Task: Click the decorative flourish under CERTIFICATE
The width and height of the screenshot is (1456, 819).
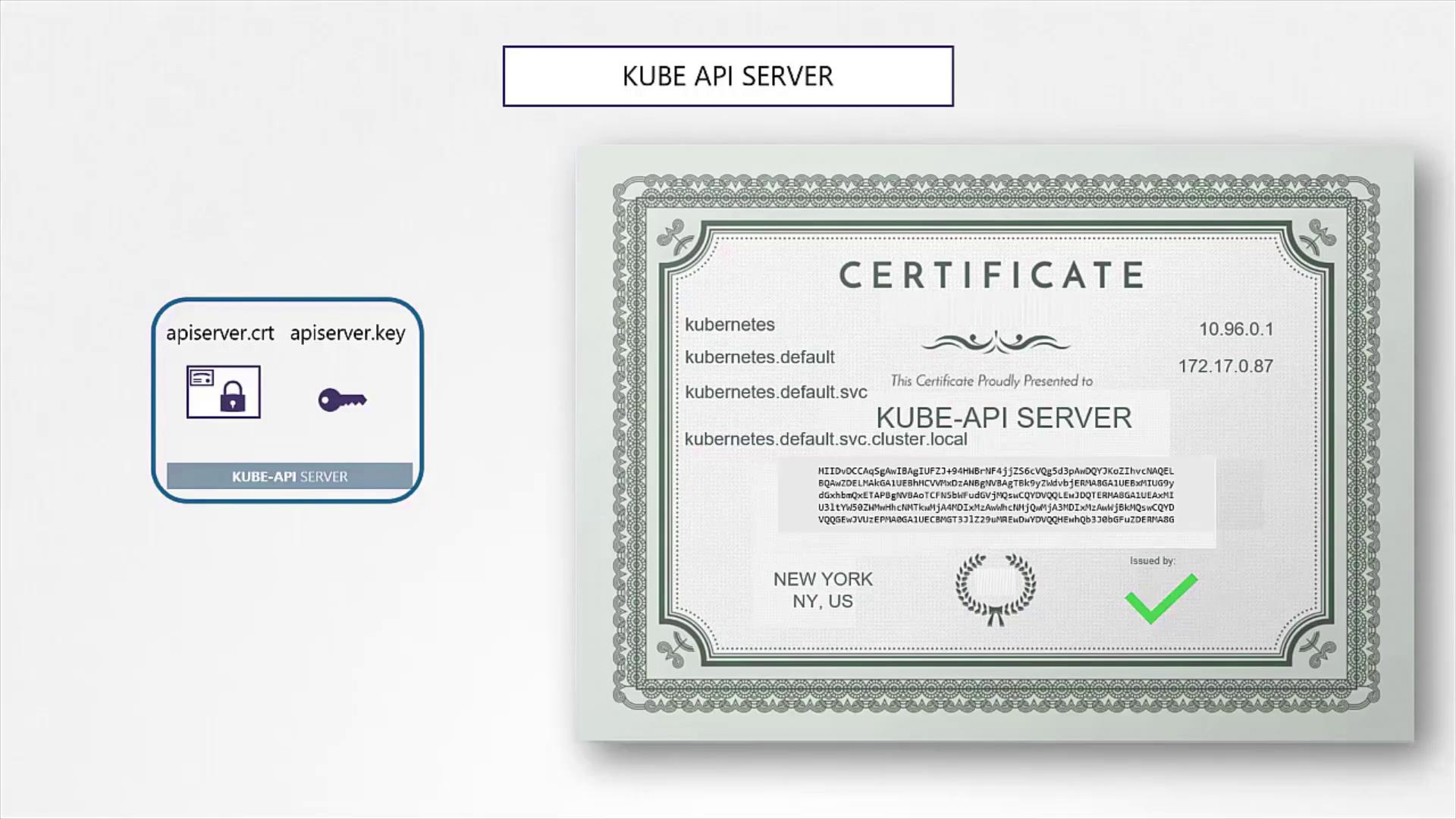Action: (x=995, y=344)
